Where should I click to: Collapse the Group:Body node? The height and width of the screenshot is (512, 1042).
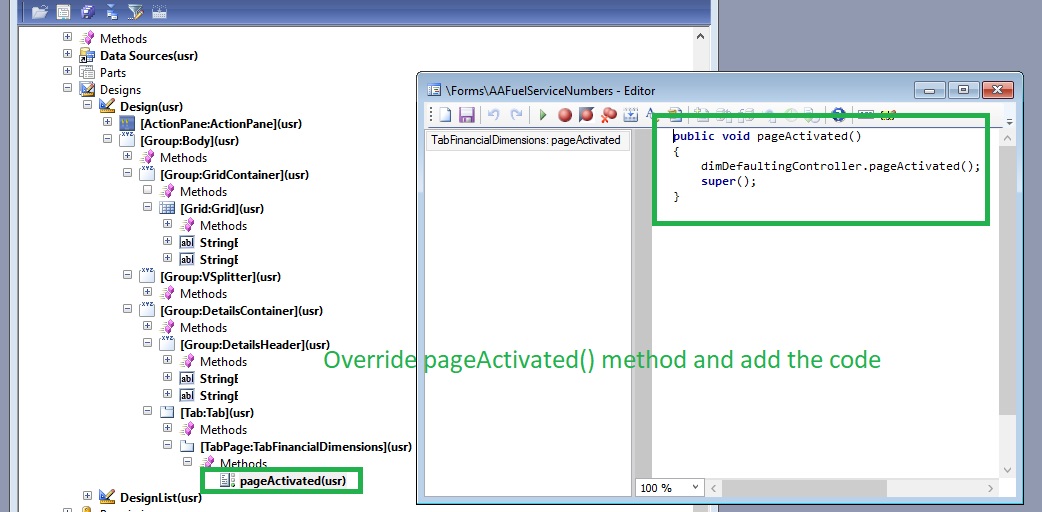[107, 140]
